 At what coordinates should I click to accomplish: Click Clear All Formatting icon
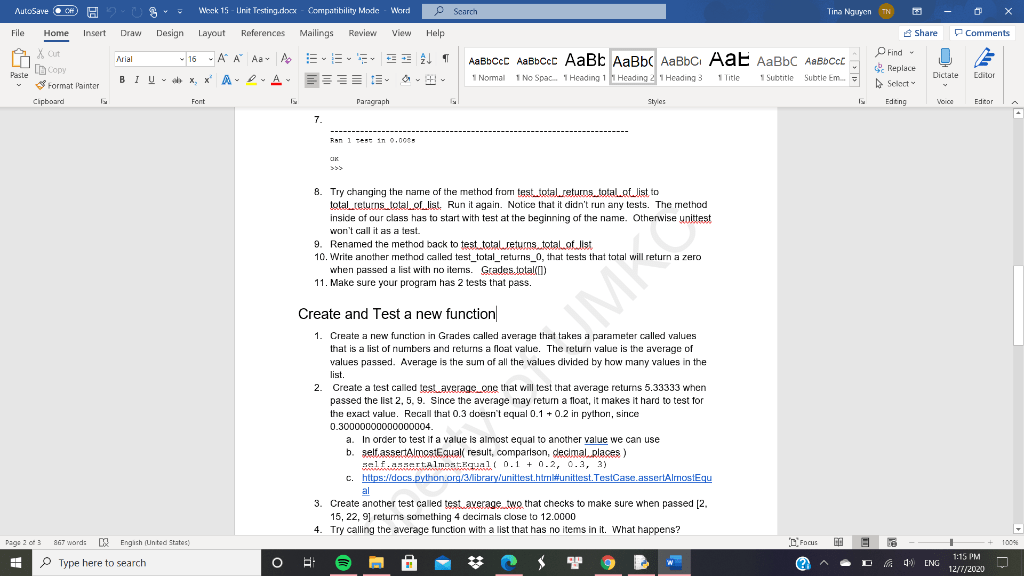tap(286, 59)
